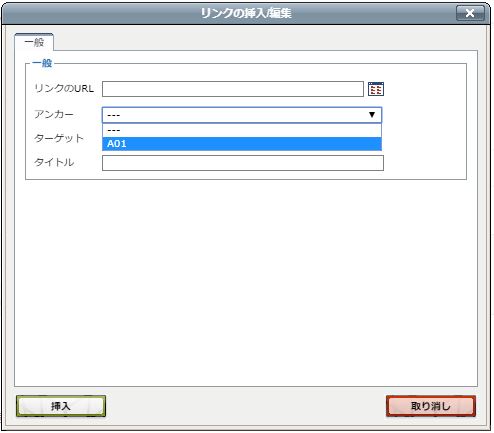Choose the A01 anchor option
Image resolution: width=494 pixels, height=433 pixels.
click(x=242, y=144)
